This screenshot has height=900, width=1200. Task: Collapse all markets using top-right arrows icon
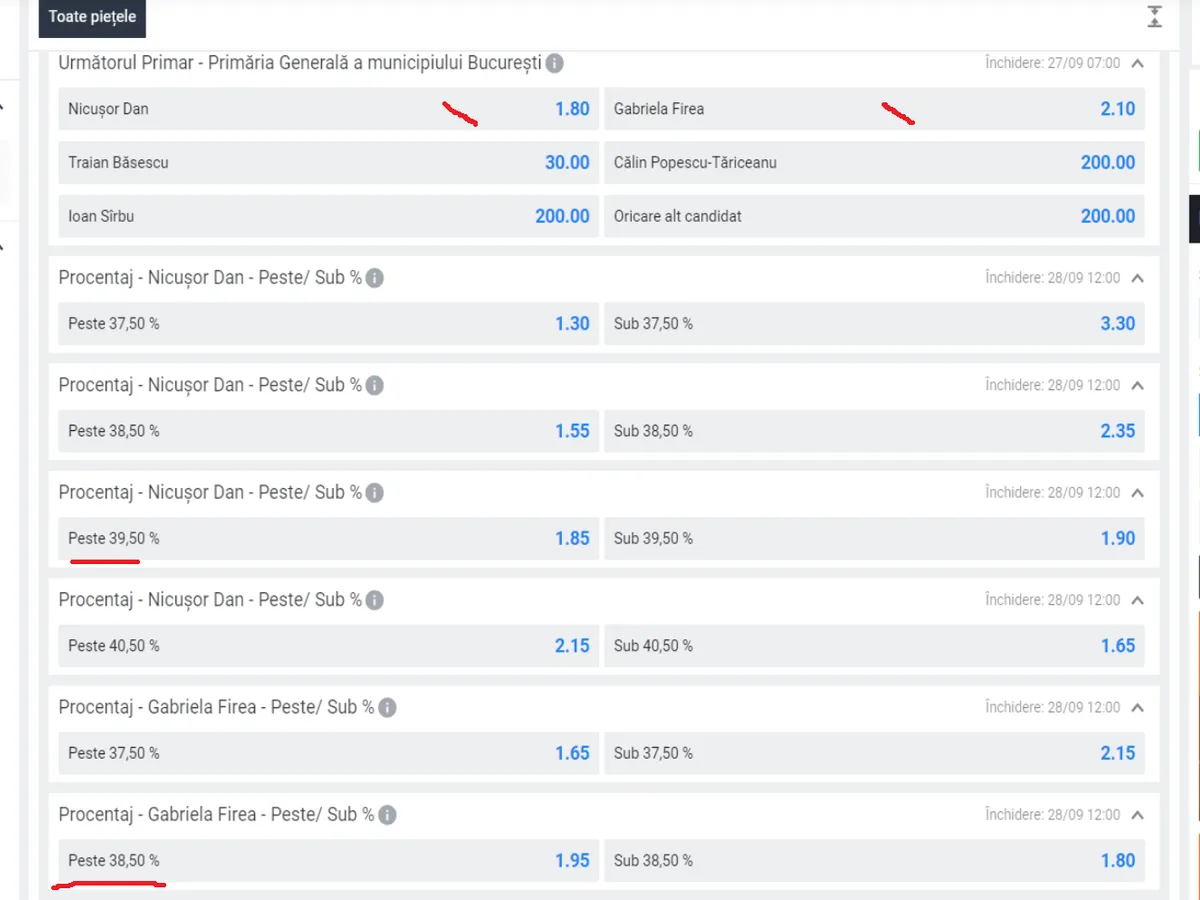(1154, 16)
